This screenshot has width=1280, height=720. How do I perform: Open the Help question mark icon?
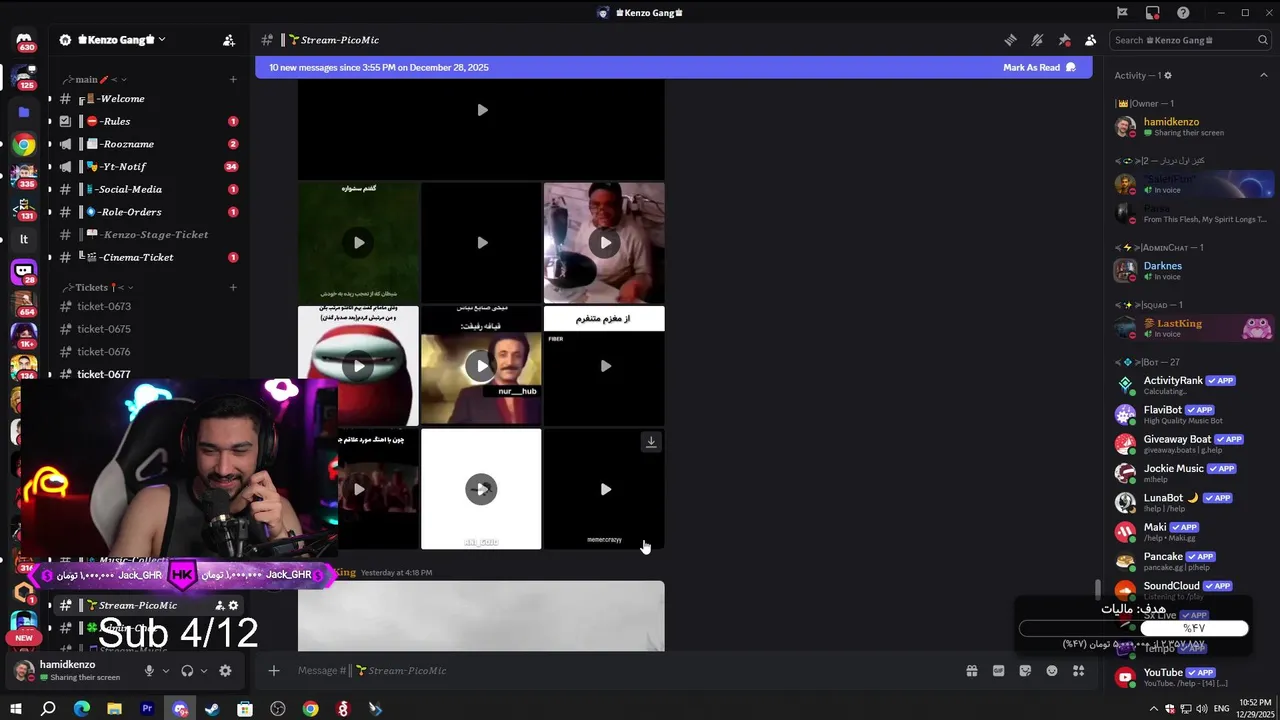point(1184,13)
